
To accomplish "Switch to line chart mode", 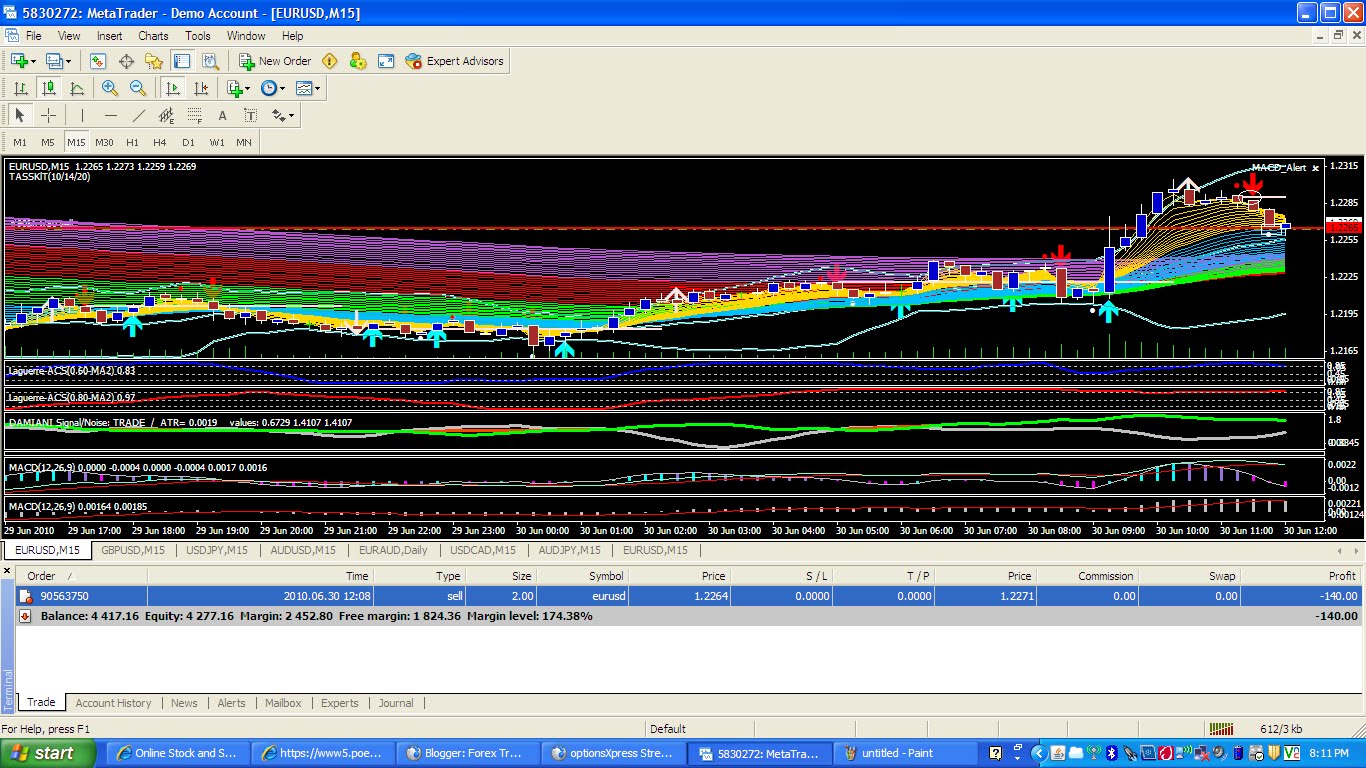I will pos(76,88).
